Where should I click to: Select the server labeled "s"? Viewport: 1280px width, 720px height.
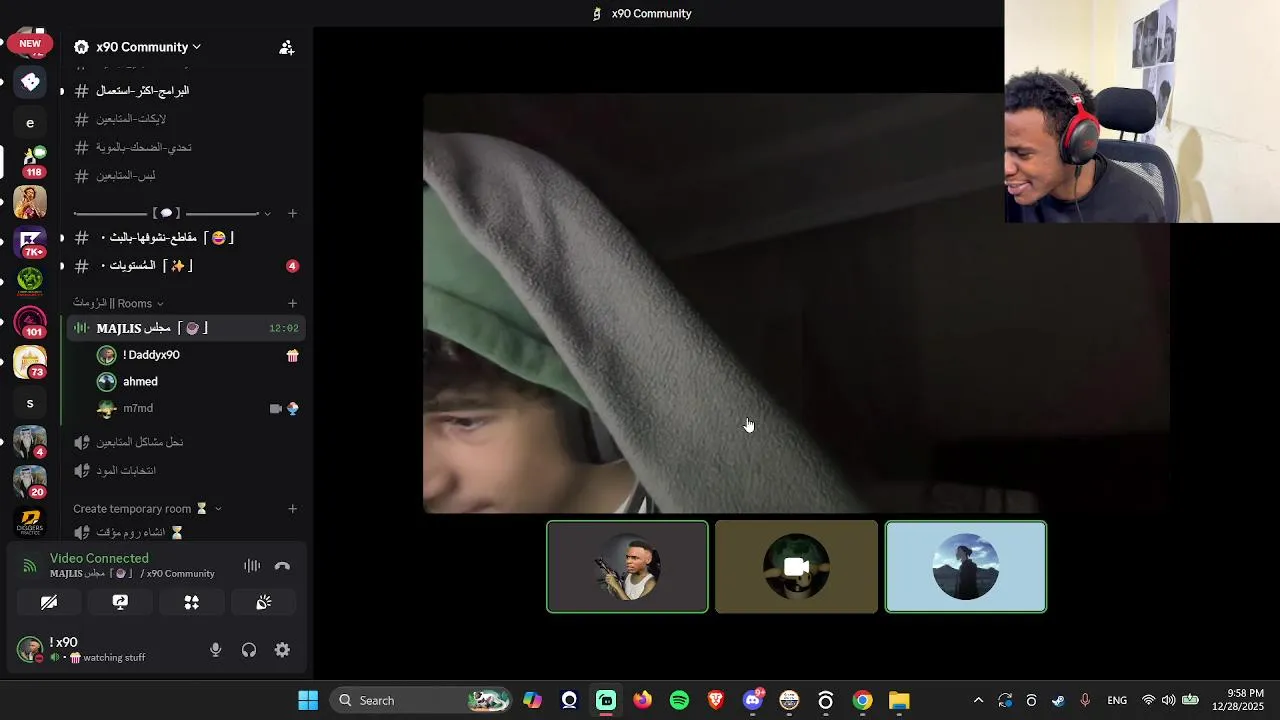pos(30,403)
